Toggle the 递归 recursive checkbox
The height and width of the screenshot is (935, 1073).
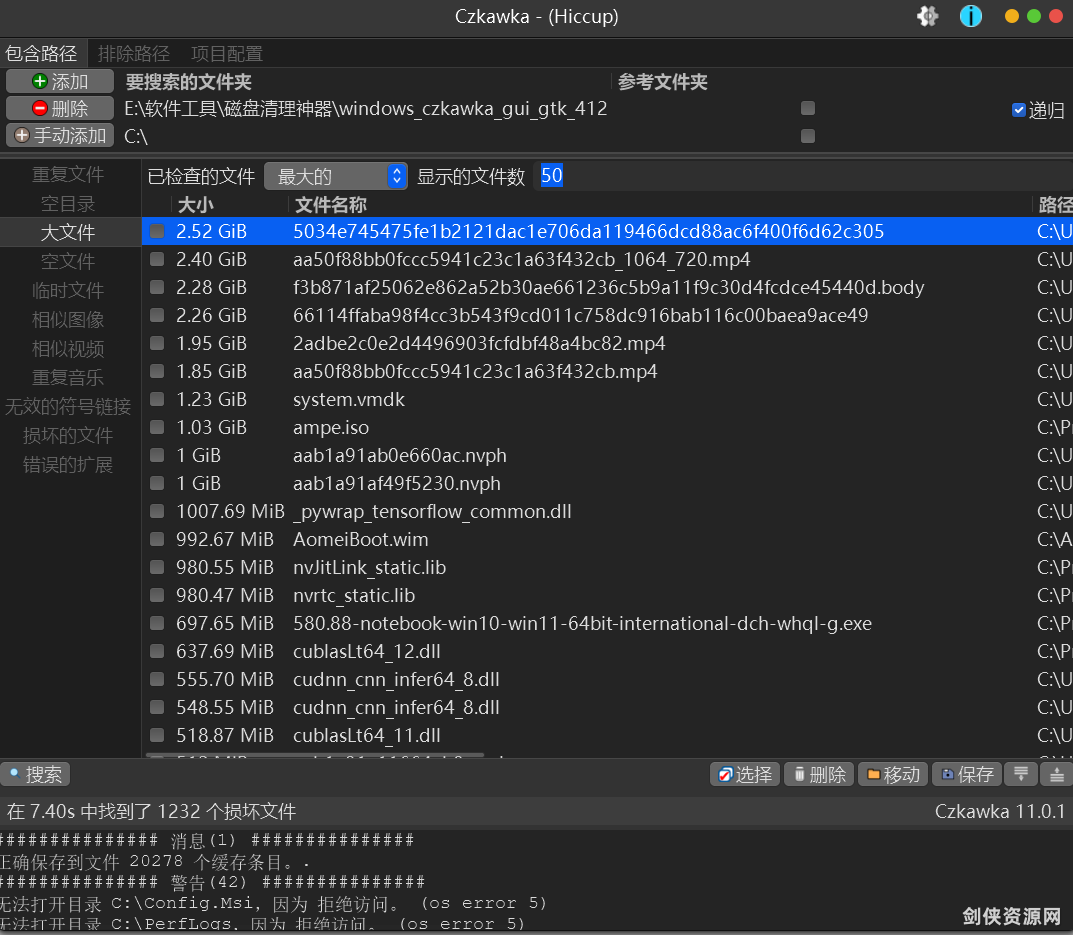(1019, 110)
